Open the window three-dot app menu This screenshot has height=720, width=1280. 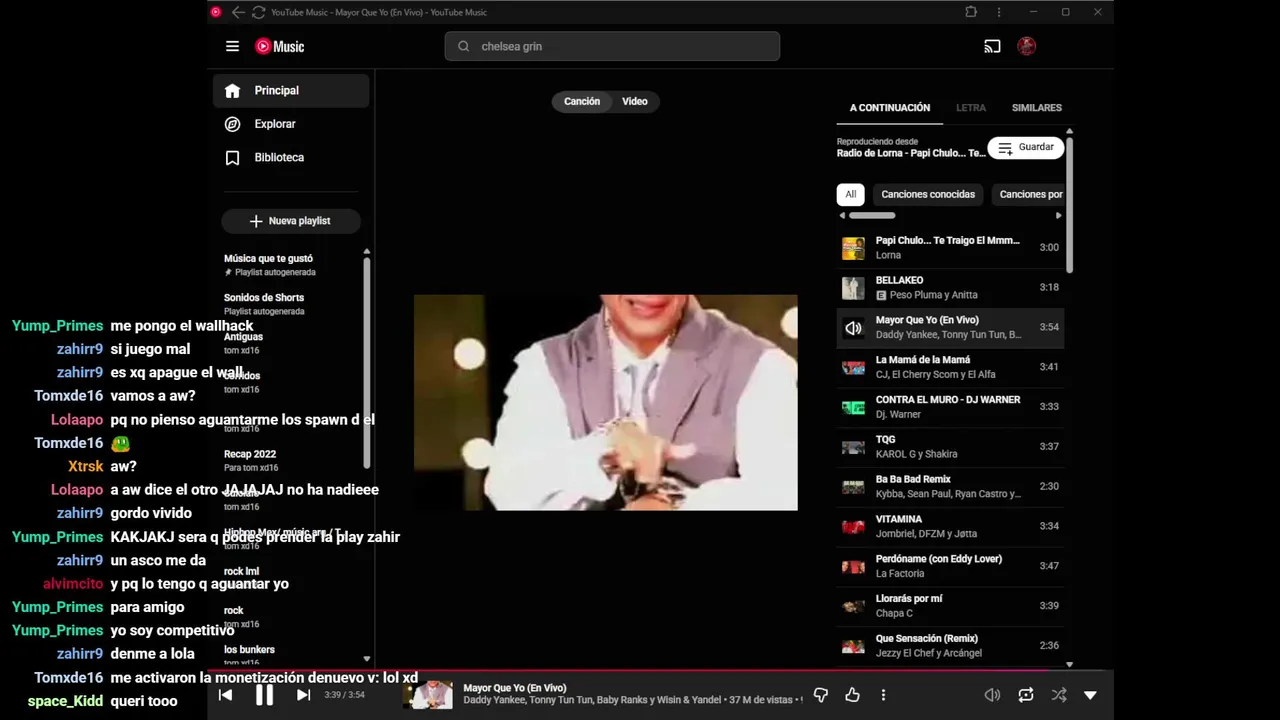[998, 12]
